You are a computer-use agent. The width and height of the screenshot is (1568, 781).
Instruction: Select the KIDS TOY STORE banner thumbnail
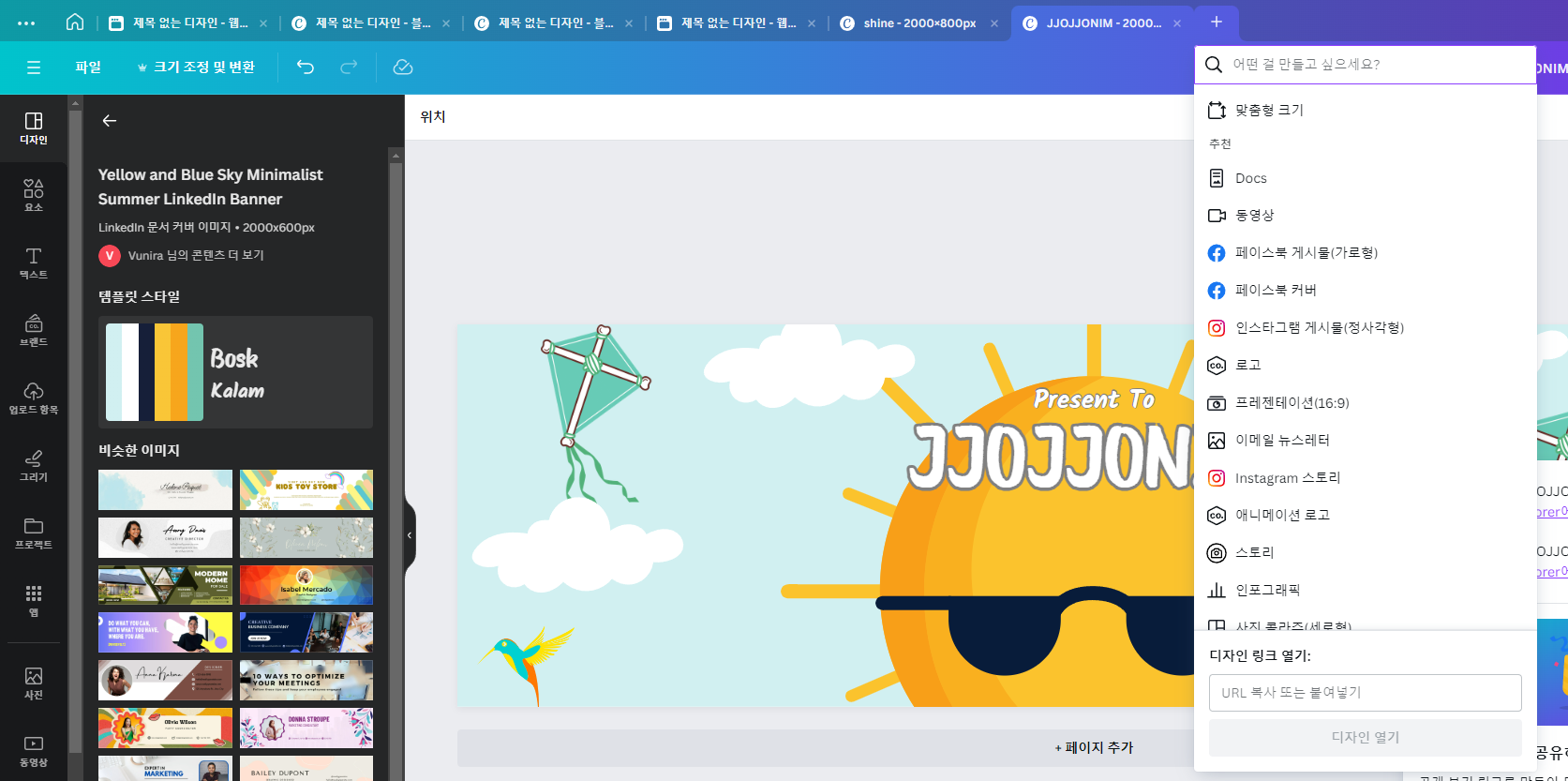[x=306, y=489]
